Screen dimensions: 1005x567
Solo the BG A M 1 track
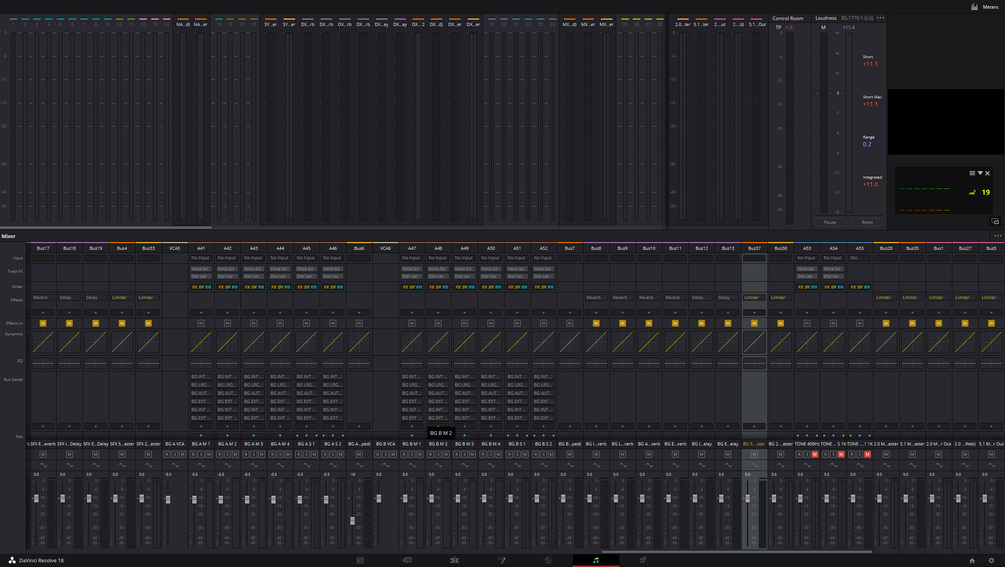click(201, 454)
